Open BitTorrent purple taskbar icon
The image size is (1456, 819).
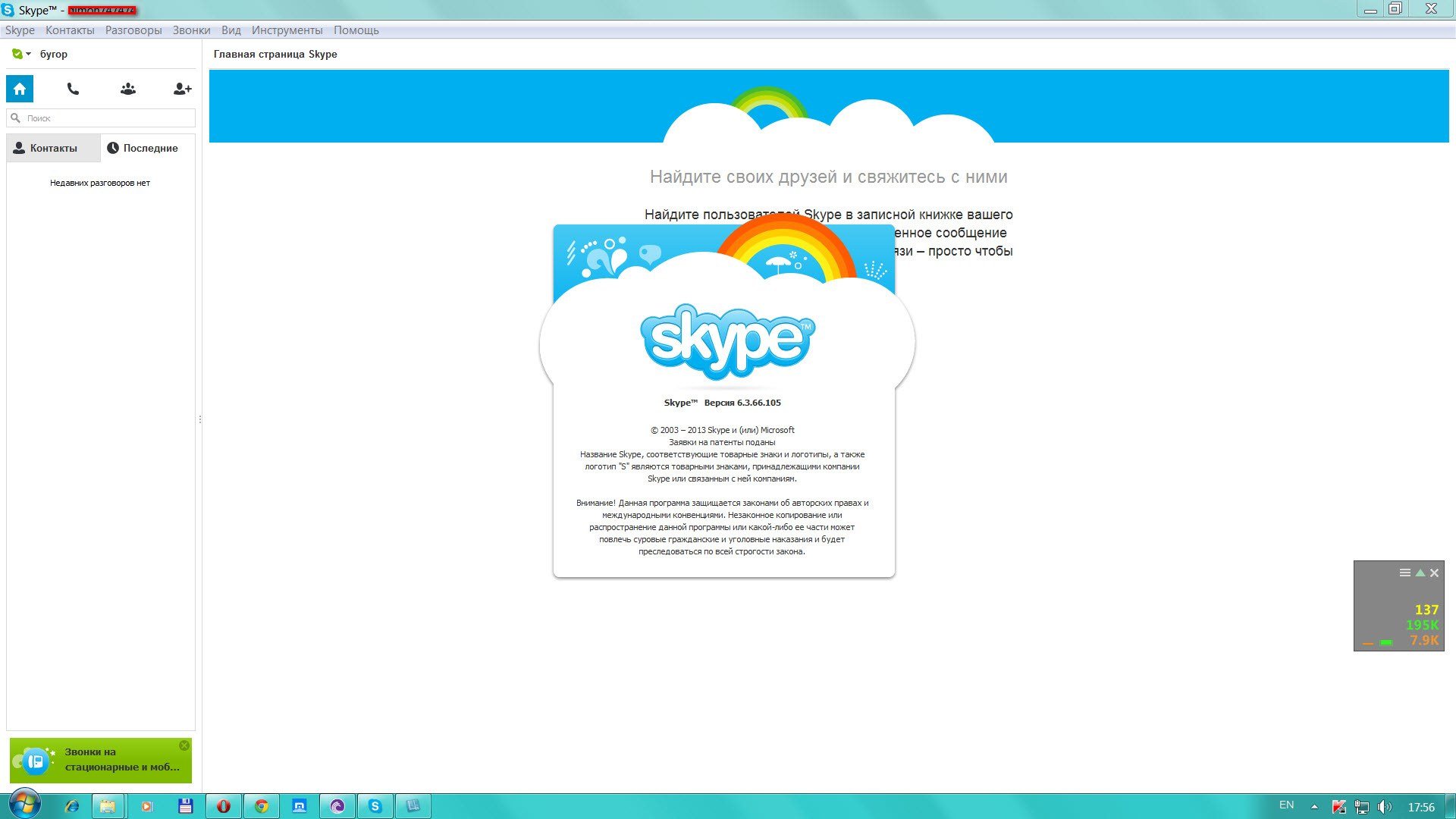coord(337,806)
